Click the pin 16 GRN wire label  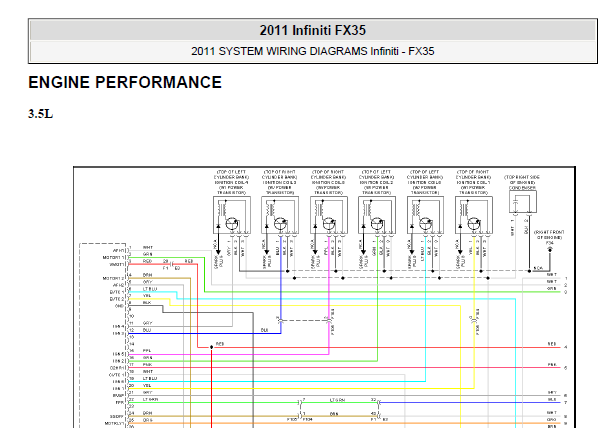click(x=148, y=358)
